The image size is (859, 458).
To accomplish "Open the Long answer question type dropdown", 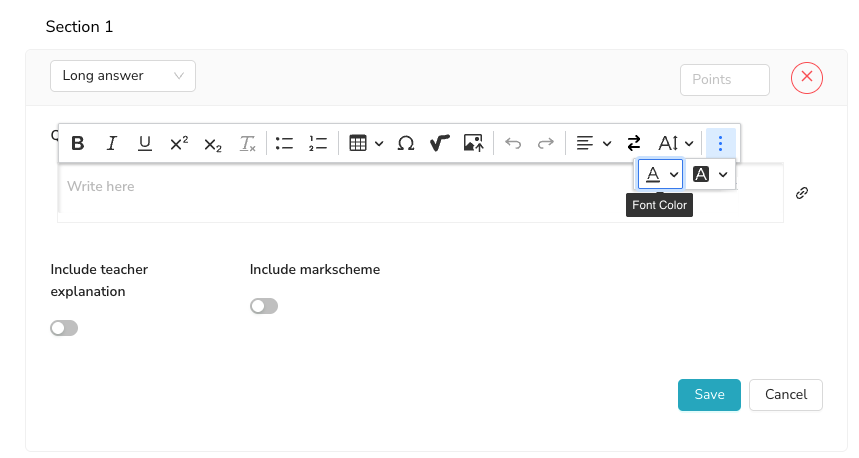I will click(x=123, y=76).
